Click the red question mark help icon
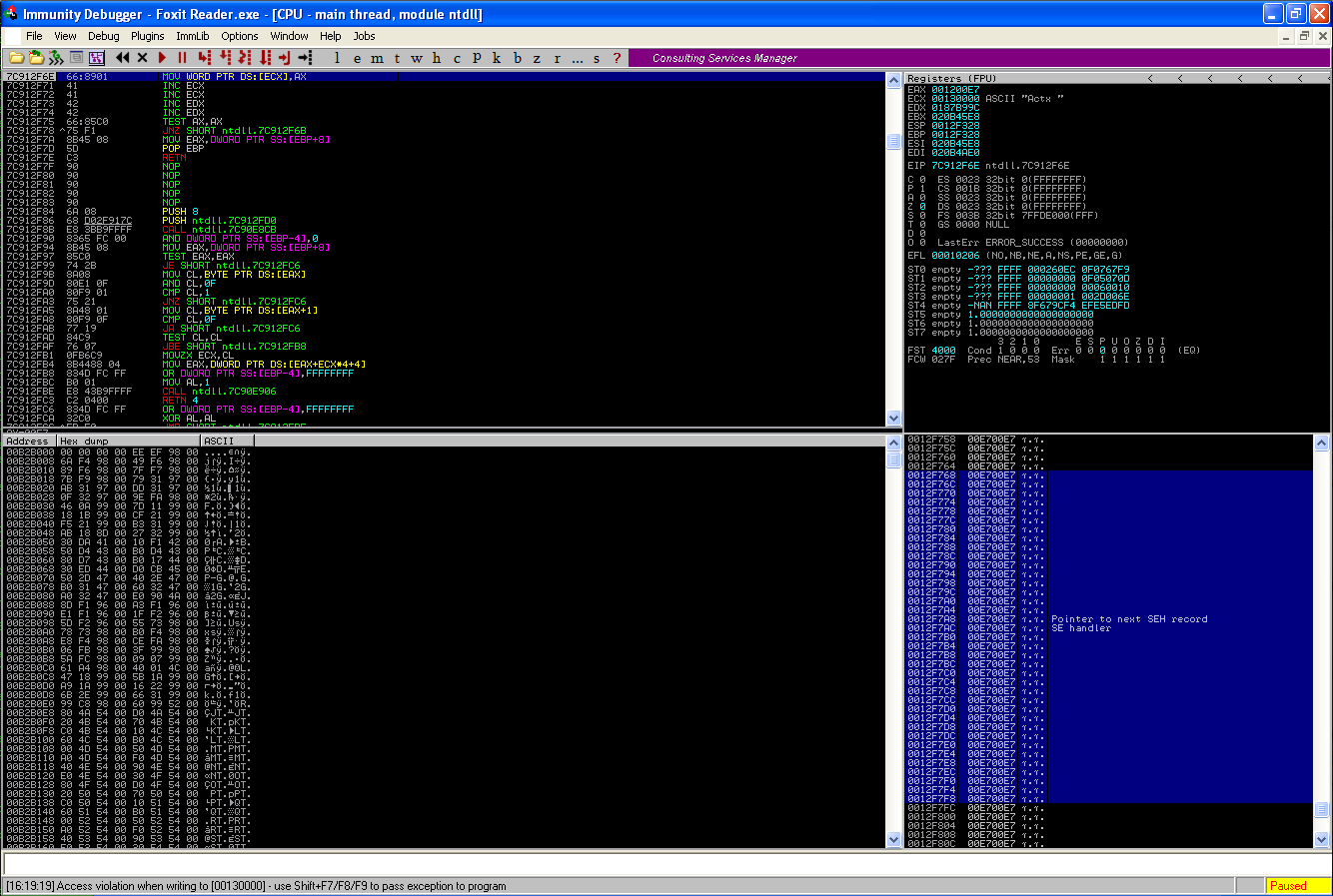 coord(617,58)
